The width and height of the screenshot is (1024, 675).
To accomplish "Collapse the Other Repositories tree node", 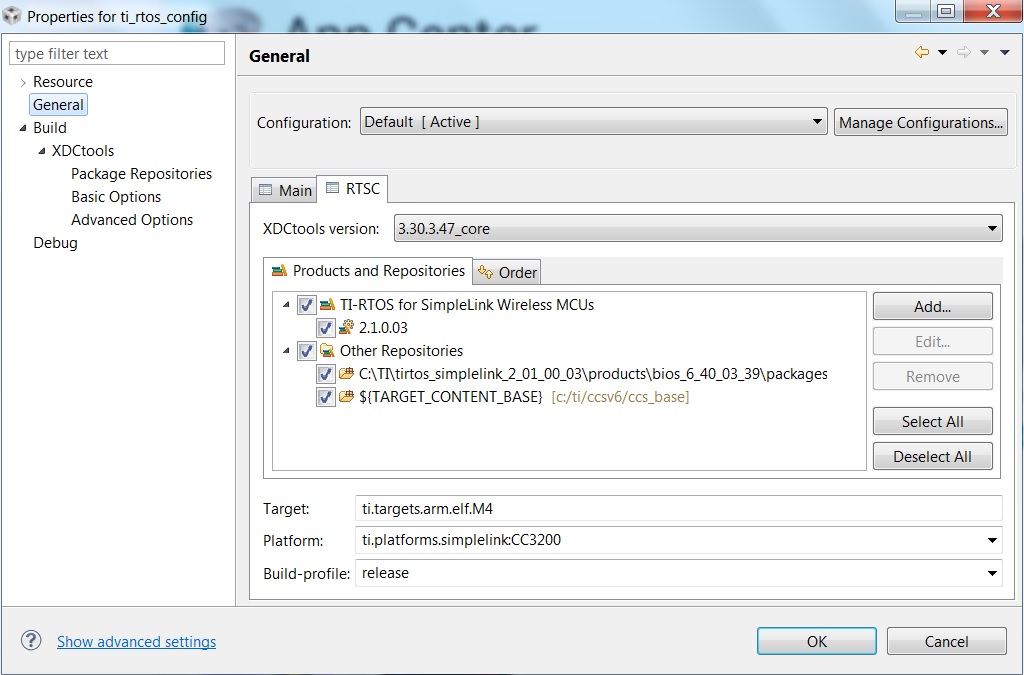I will tap(286, 351).
